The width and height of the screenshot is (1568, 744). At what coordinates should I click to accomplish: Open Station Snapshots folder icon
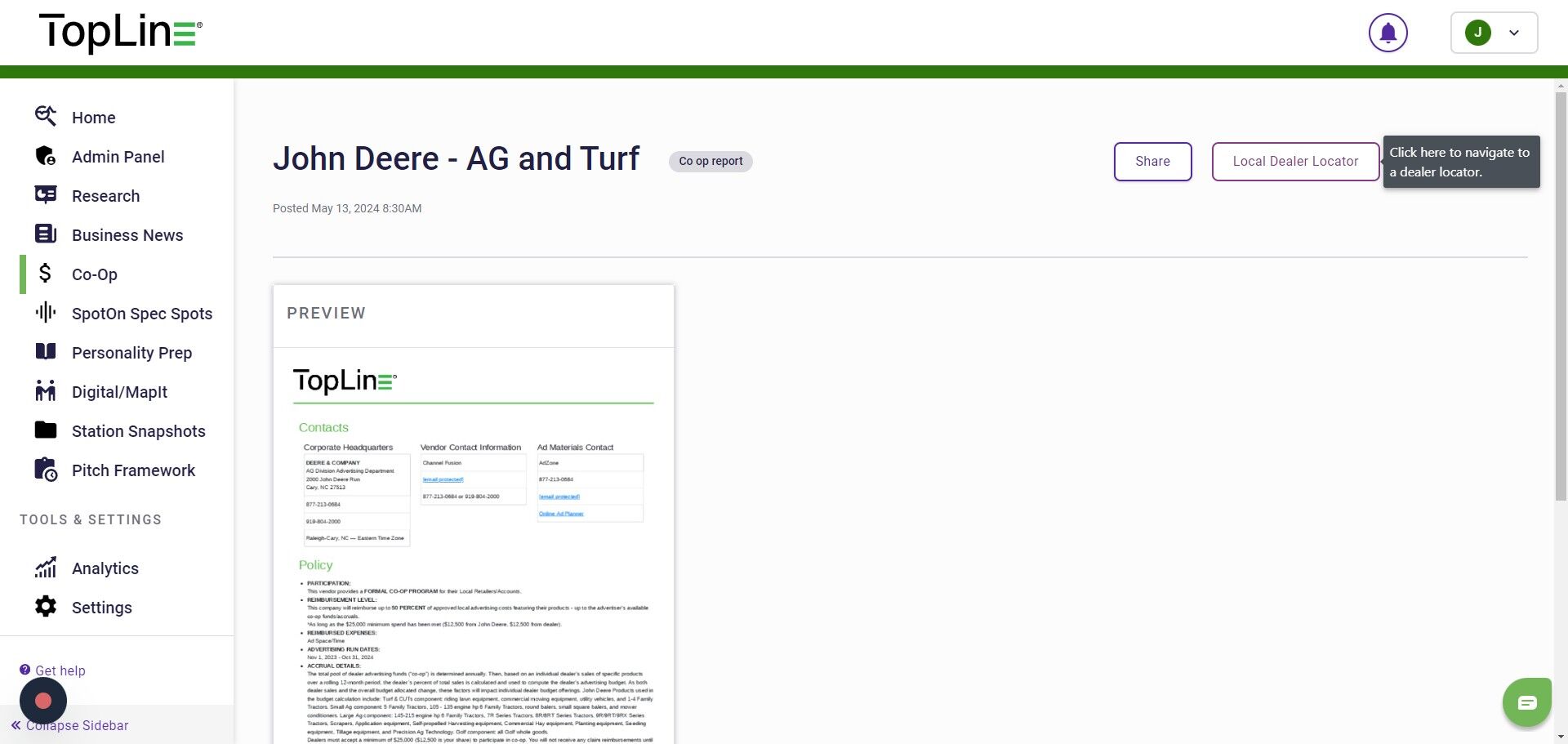tap(46, 430)
